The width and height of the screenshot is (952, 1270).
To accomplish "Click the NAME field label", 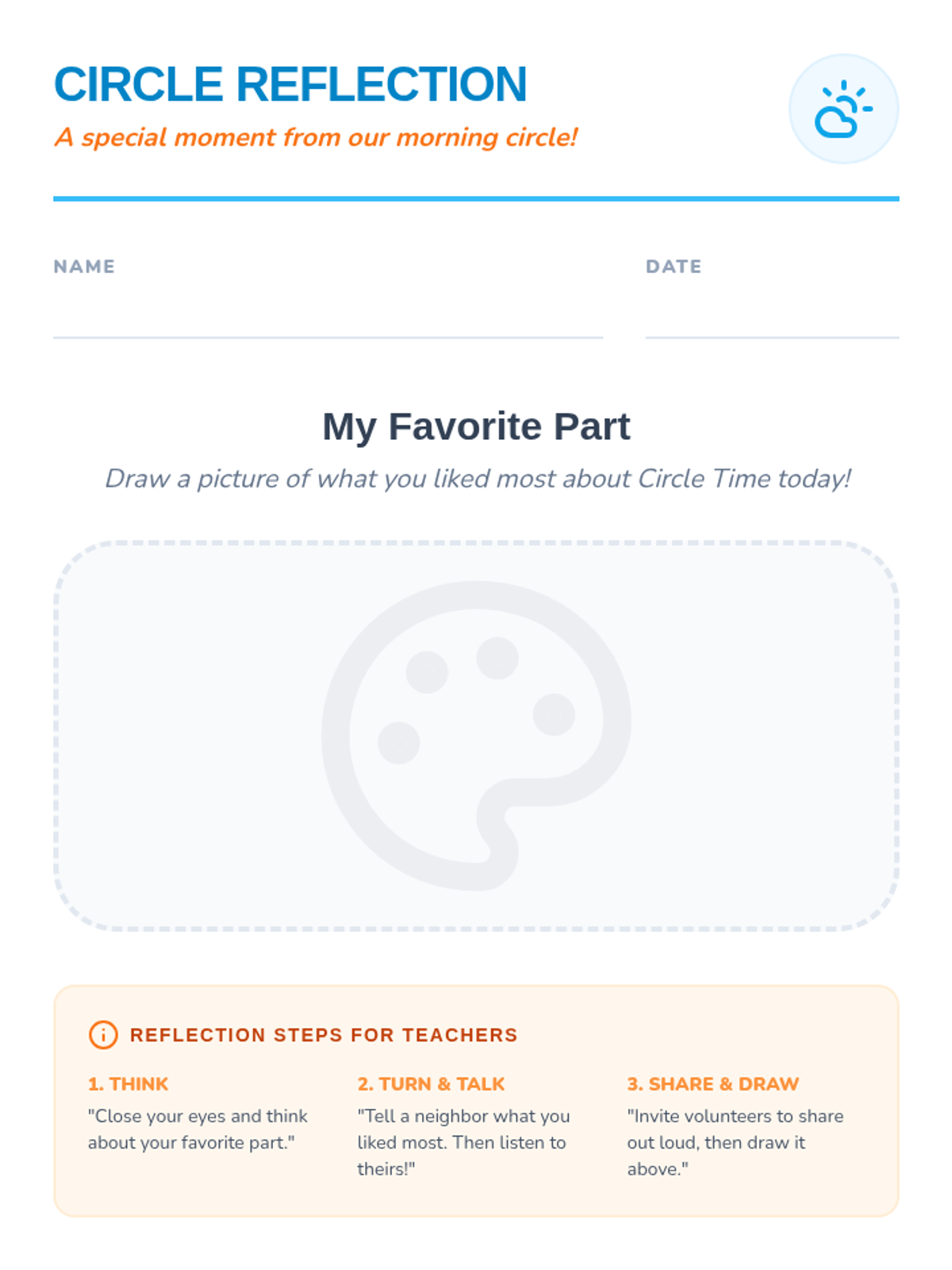I will (x=84, y=267).
